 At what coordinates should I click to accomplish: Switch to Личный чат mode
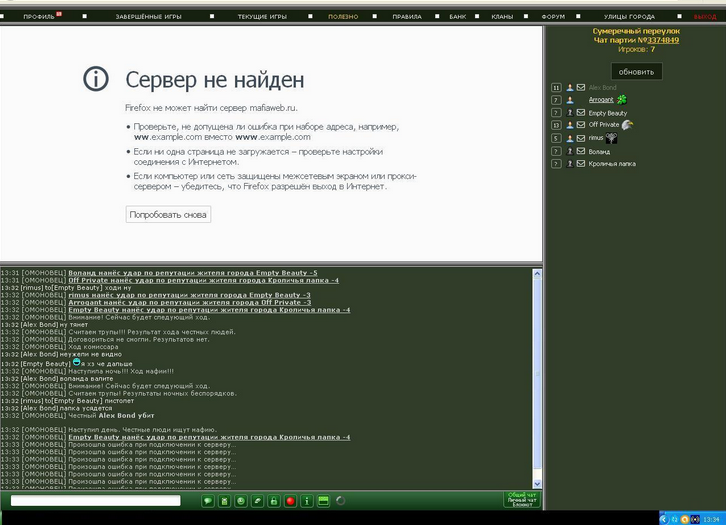point(521,500)
